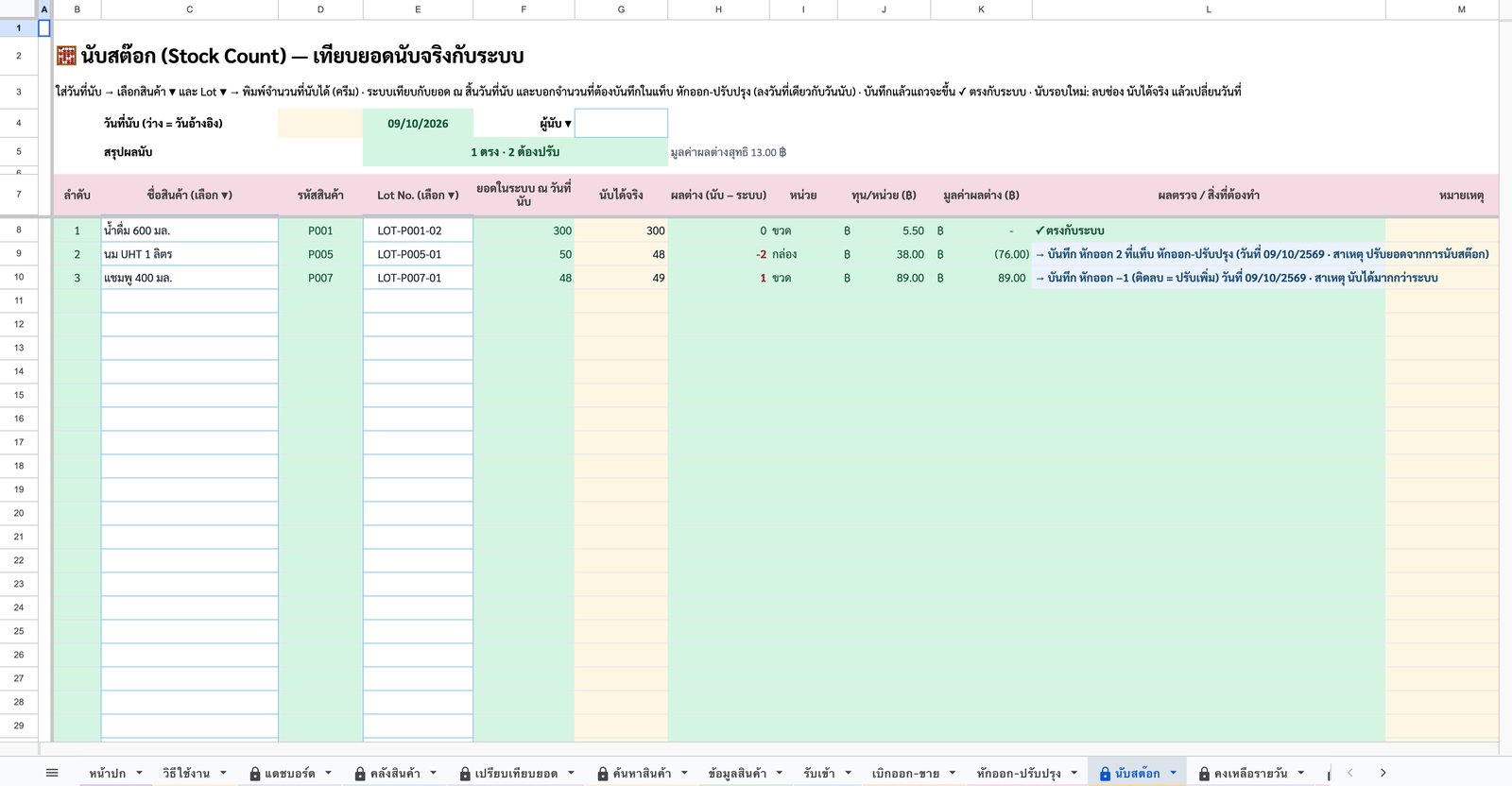Click the abacus icon in the title
This screenshot has width=1512, height=786.
[66, 56]
